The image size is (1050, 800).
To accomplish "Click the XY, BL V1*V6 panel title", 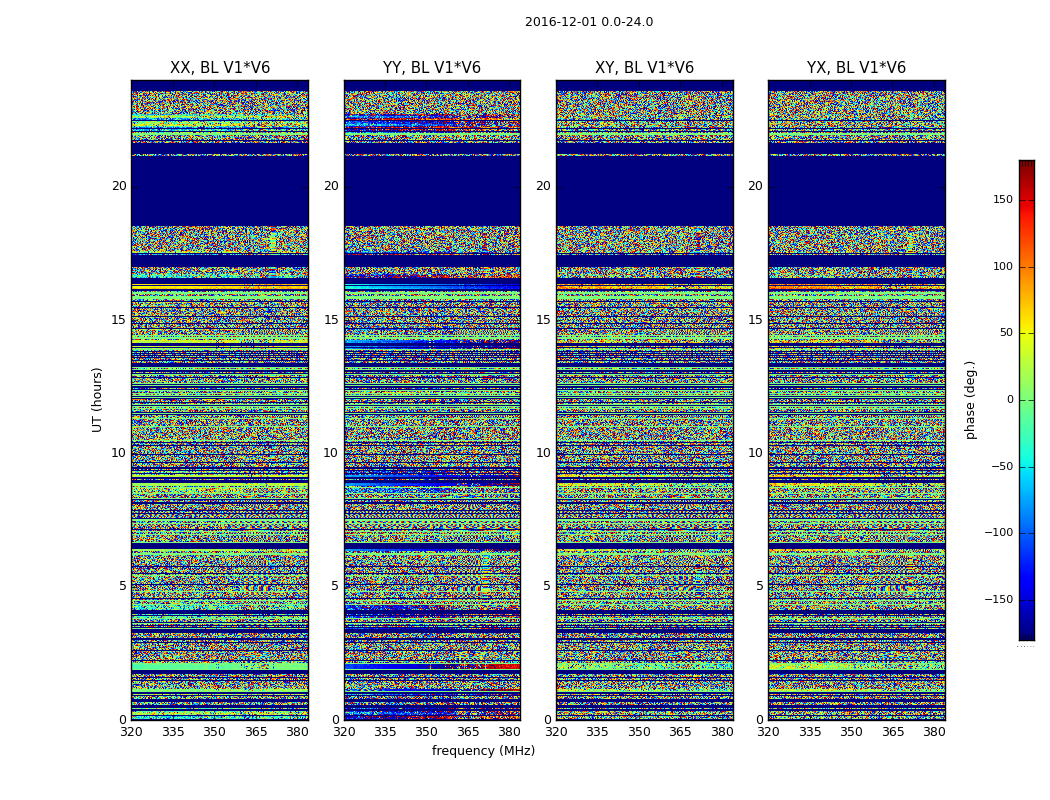I will click(644, 68).
